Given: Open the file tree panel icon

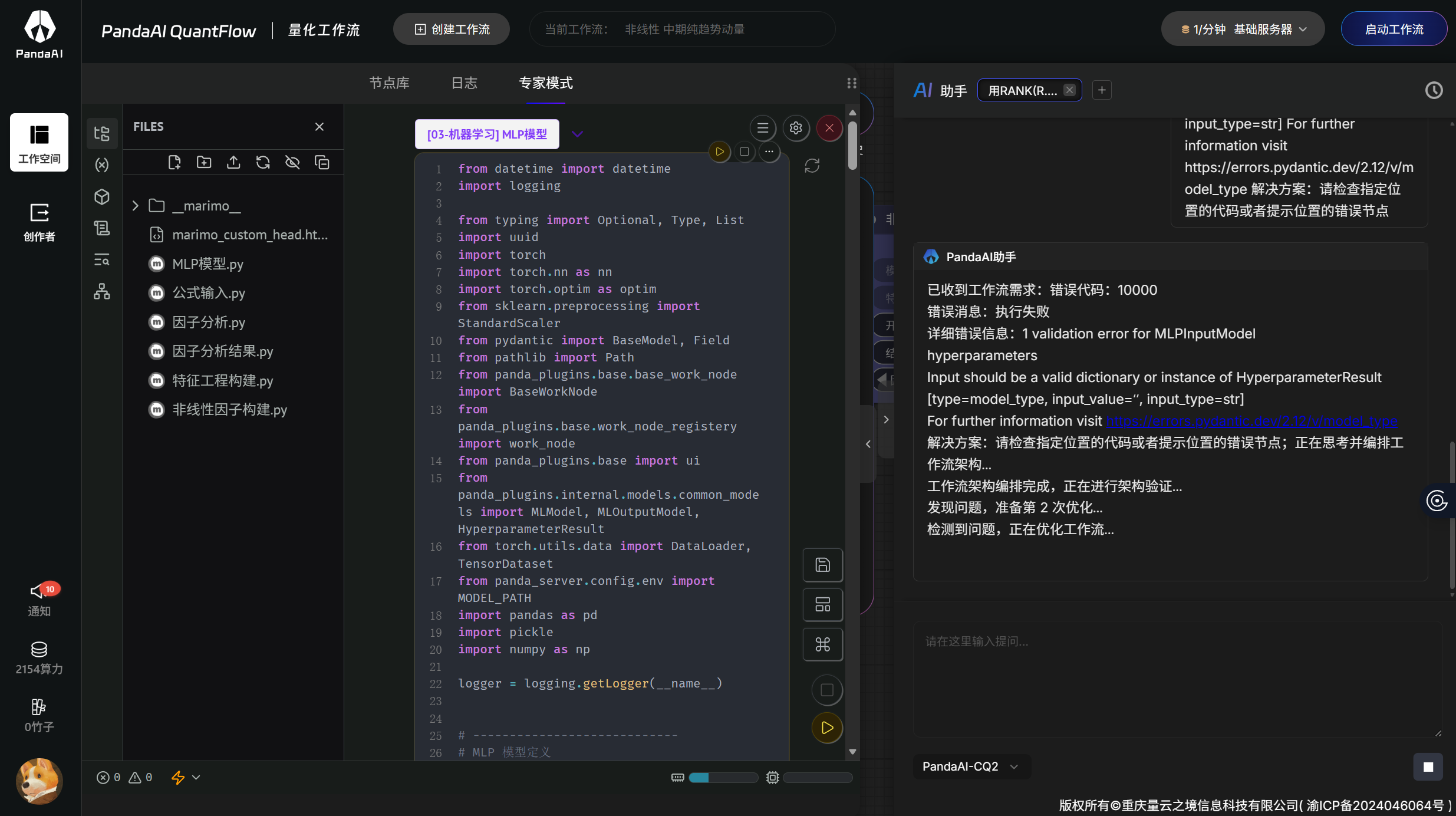Looking at the screenshot, I should pos(102,133).
